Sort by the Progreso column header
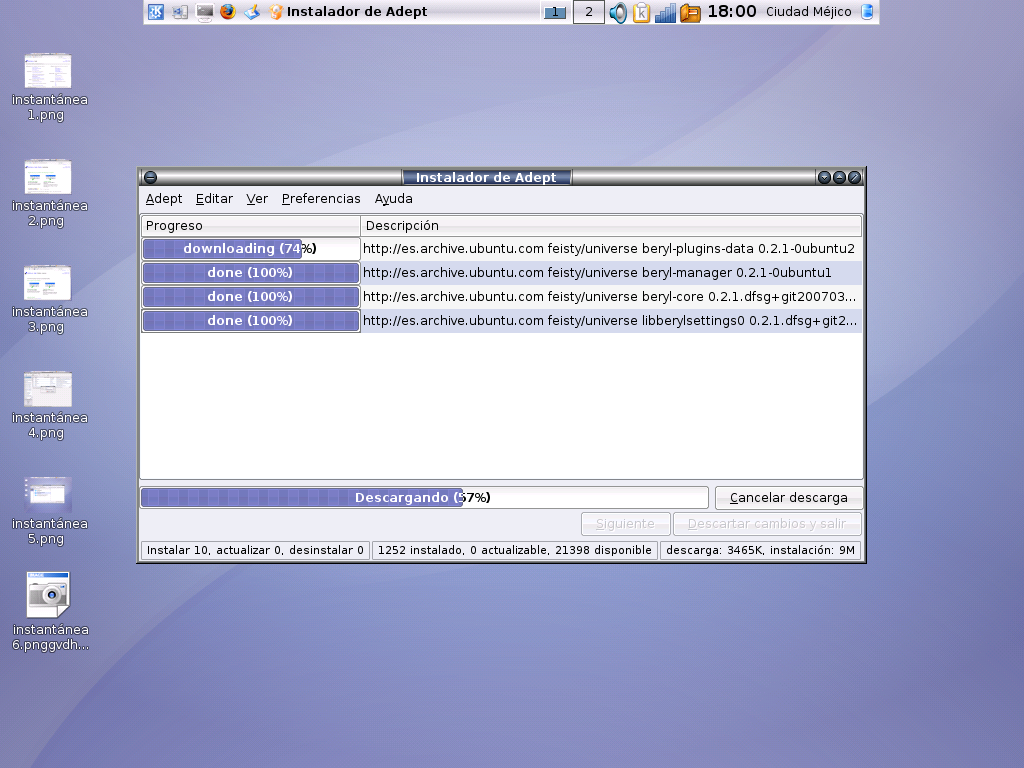Viewport: 1024px width, 768px height. (x=250, y=226)
